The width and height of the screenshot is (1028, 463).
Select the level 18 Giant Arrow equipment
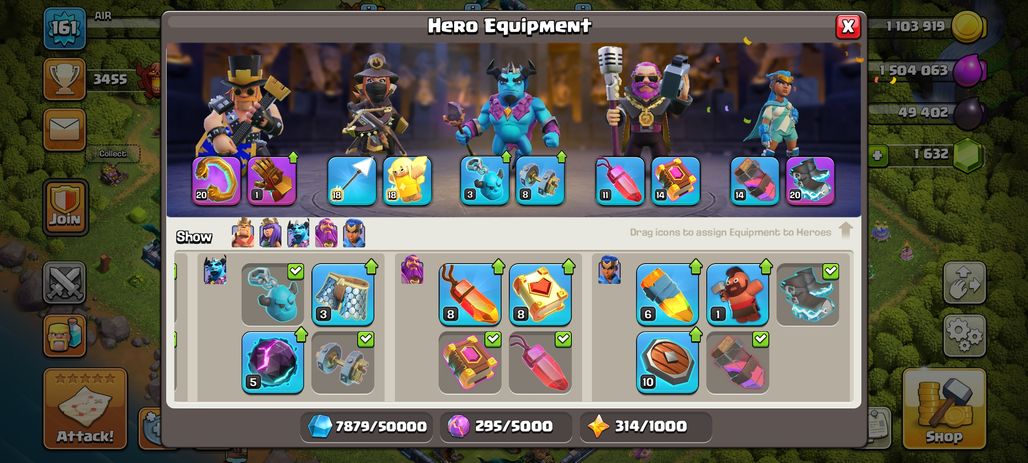(351, 181)
